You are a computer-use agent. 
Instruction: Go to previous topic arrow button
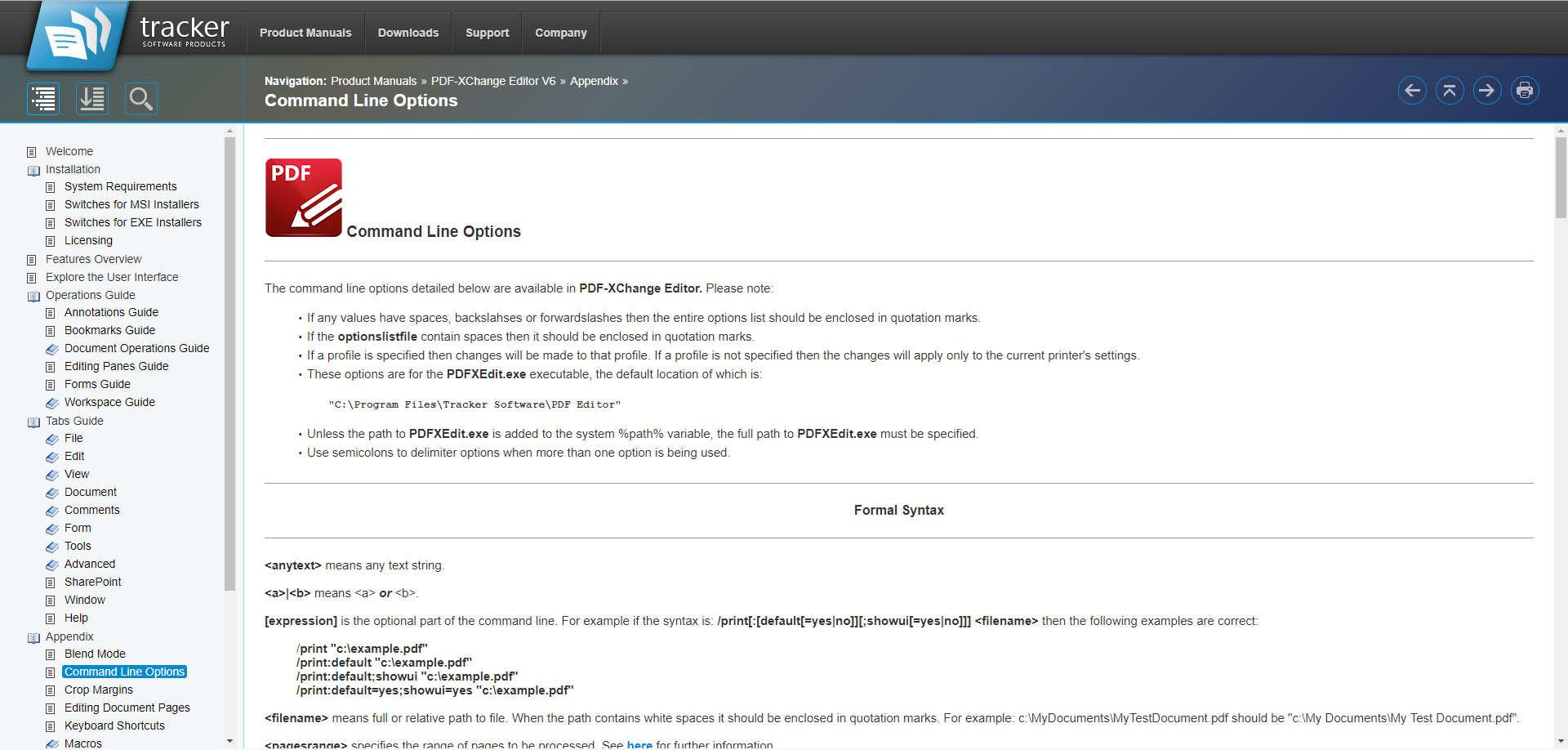(1412, 90)
